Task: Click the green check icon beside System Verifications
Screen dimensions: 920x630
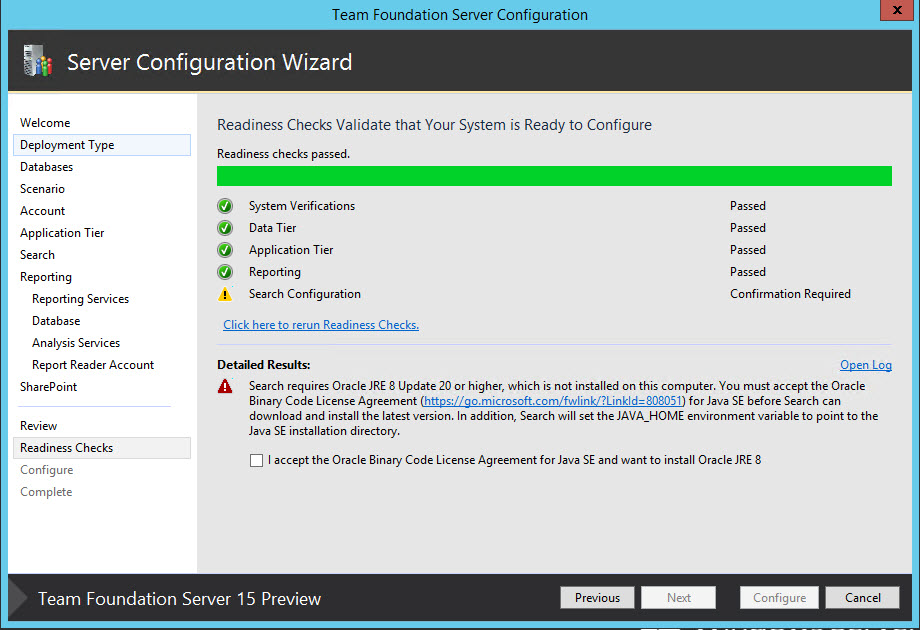Action: [x=225, y=206]
